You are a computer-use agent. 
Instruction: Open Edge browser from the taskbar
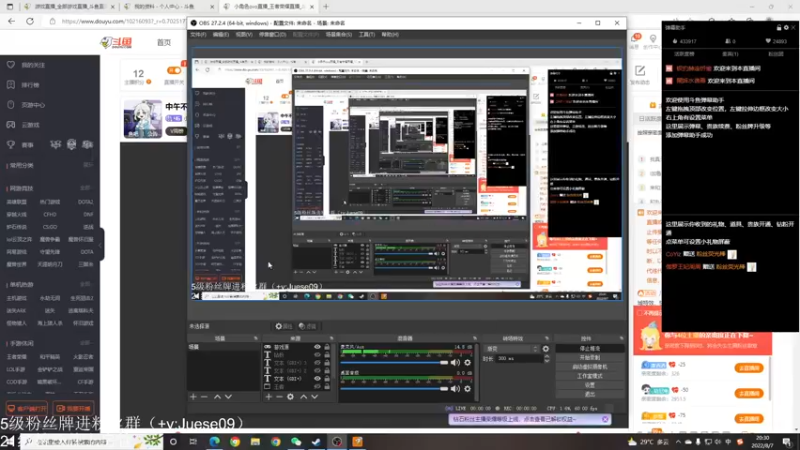[214, 441]
